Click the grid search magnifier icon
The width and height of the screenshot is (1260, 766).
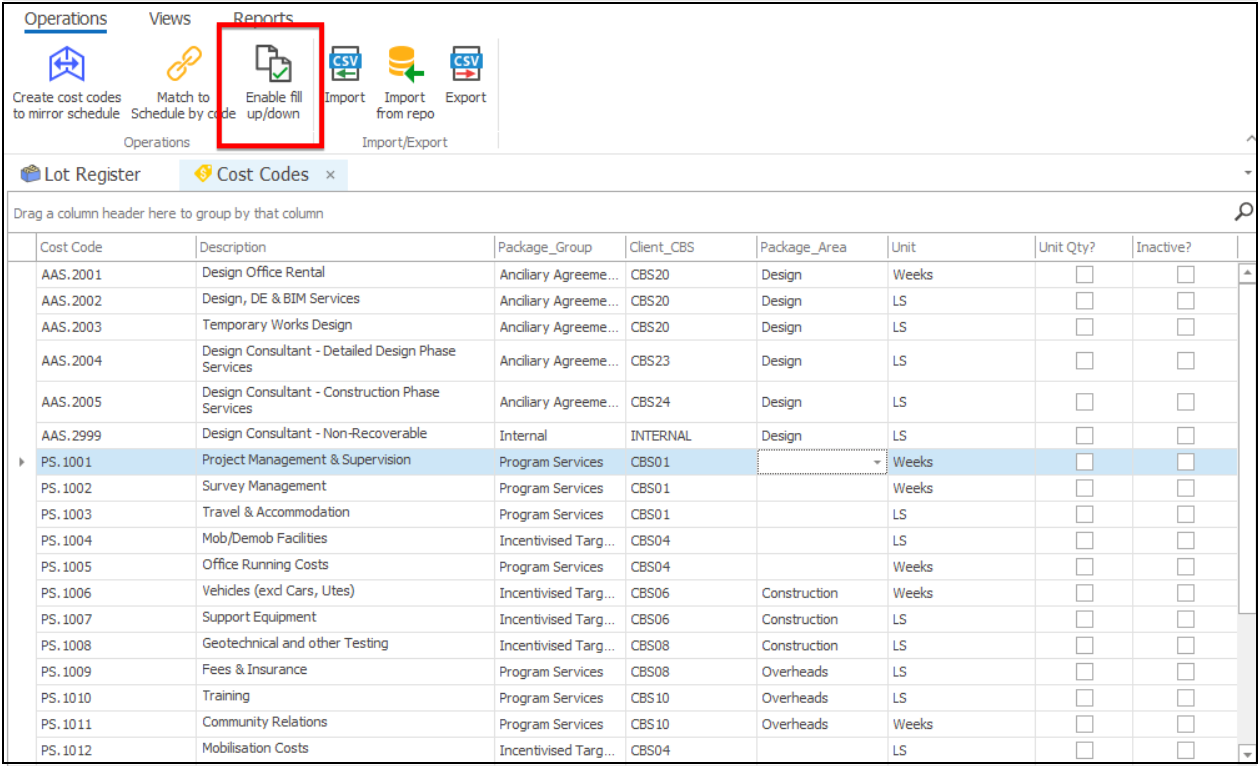point(1244,211)
